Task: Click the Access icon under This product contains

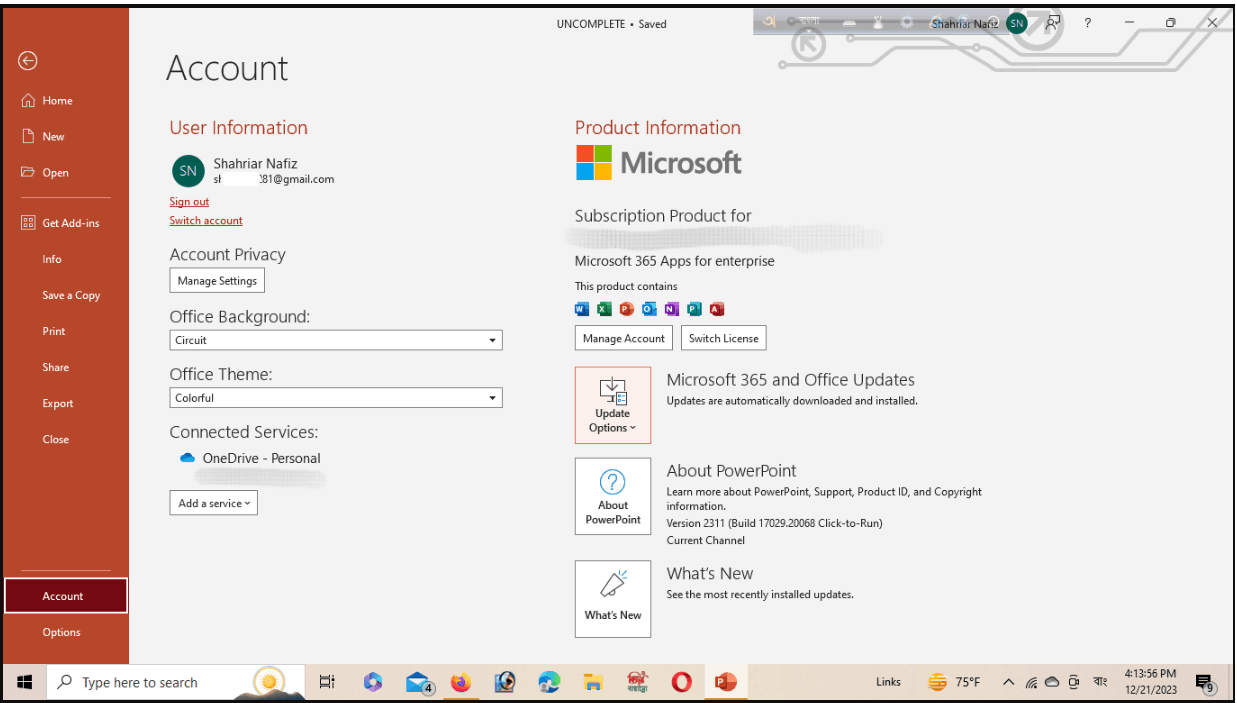Action: (x=716, y=309)
